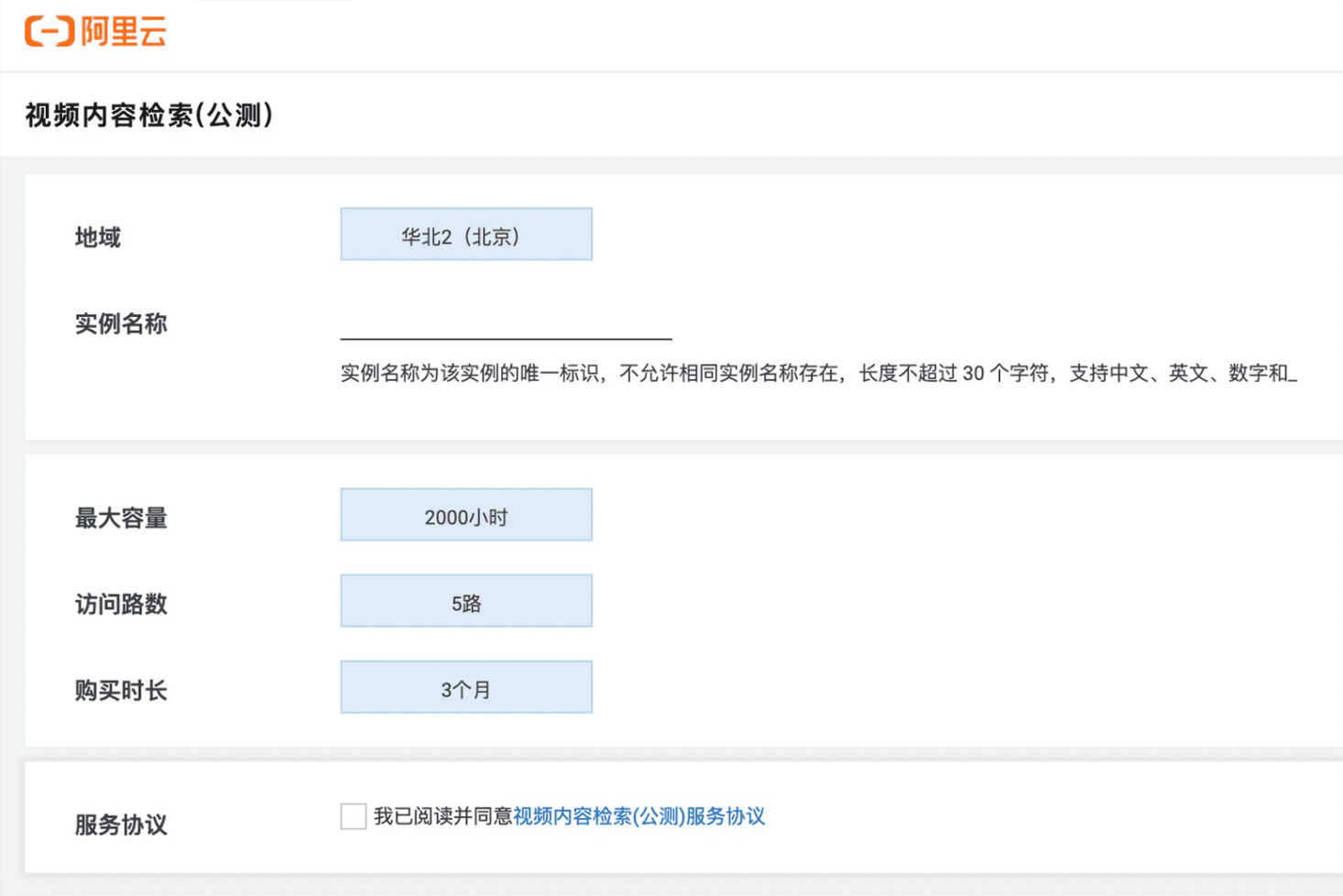This screenshot has height=896, width=1343.
Task: Select max capacity 2000小时
Action: pyautogui.click(x=466, y=515)
